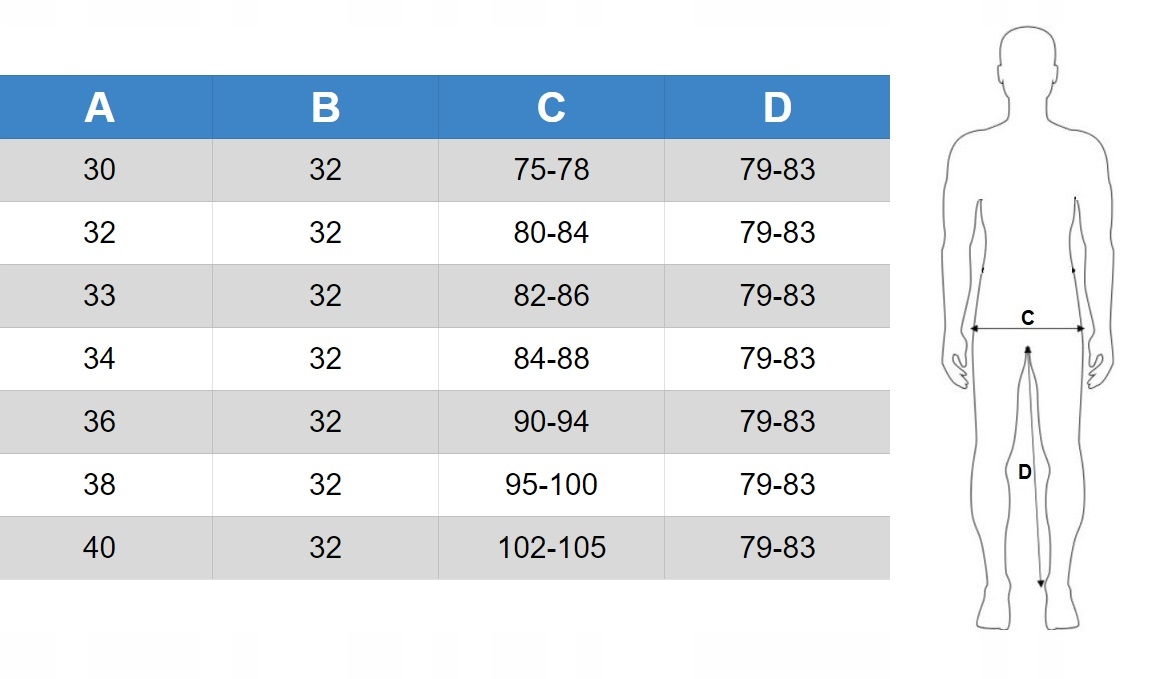Select size 30 in column A
Viewport: 1151px width, 679px height.
click(99, 170)
